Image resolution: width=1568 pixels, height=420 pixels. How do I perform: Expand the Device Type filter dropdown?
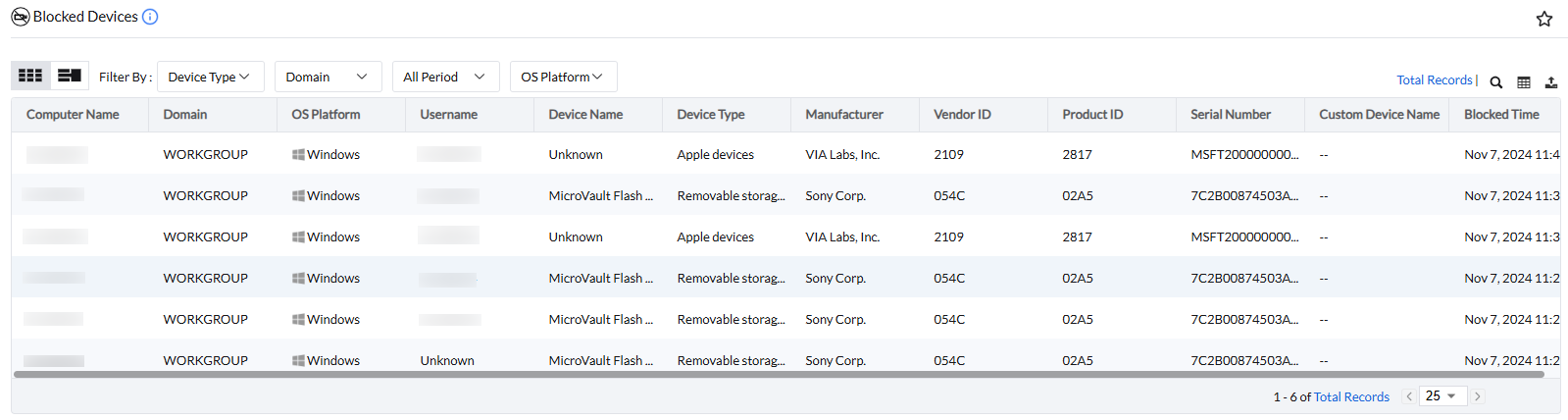pyautogui.click(x=210, y=77)
